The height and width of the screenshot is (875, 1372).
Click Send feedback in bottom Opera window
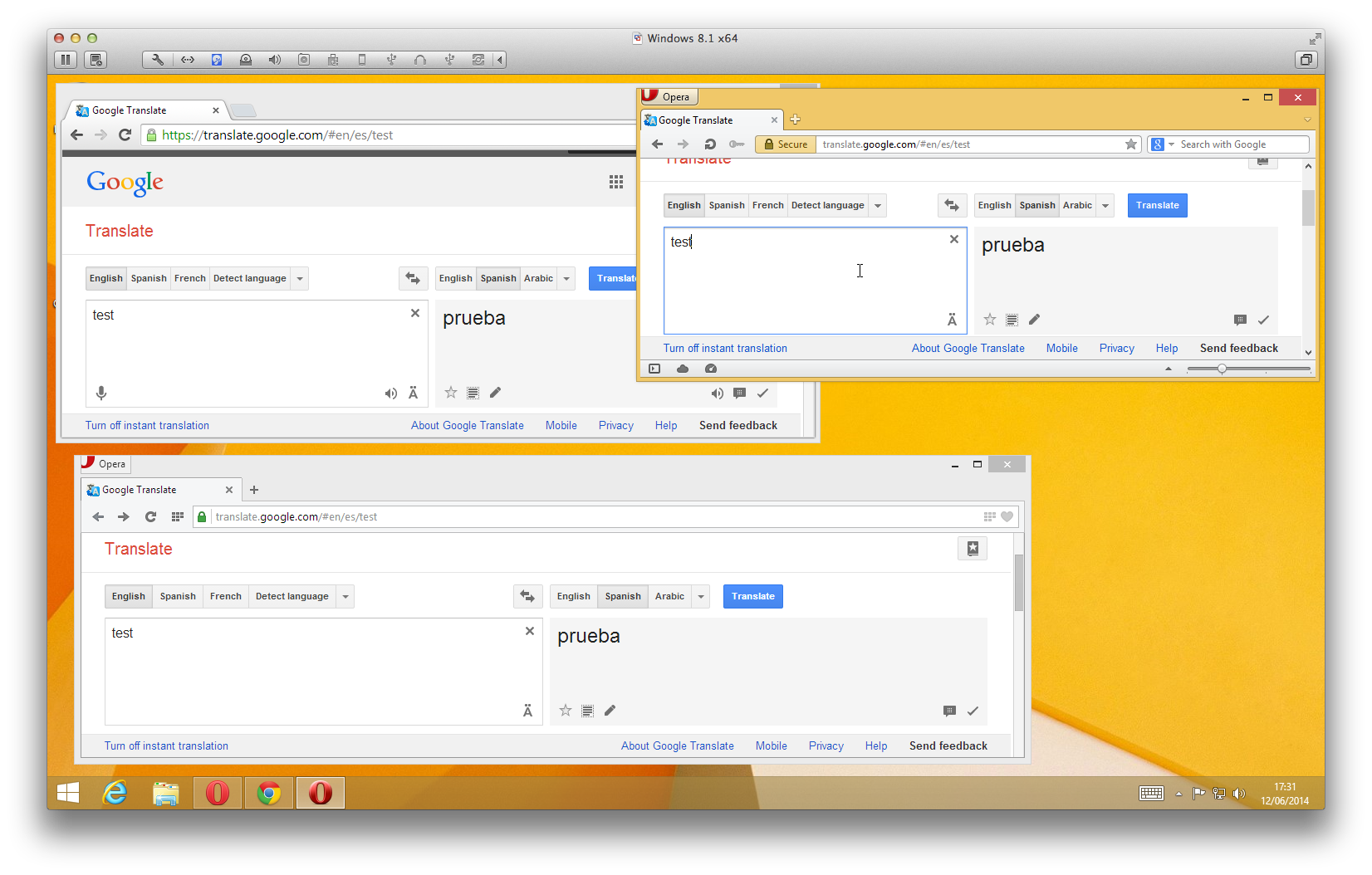click(x=948, y=745)
